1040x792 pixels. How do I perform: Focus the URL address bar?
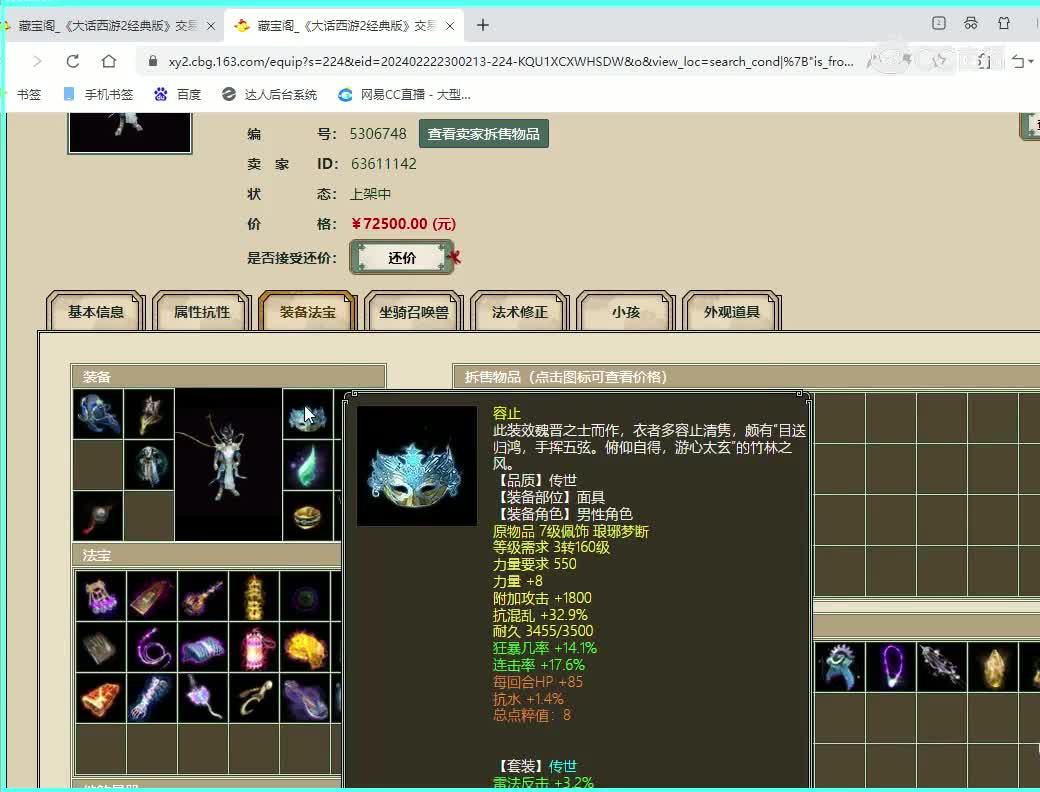[x=511, y=62]
